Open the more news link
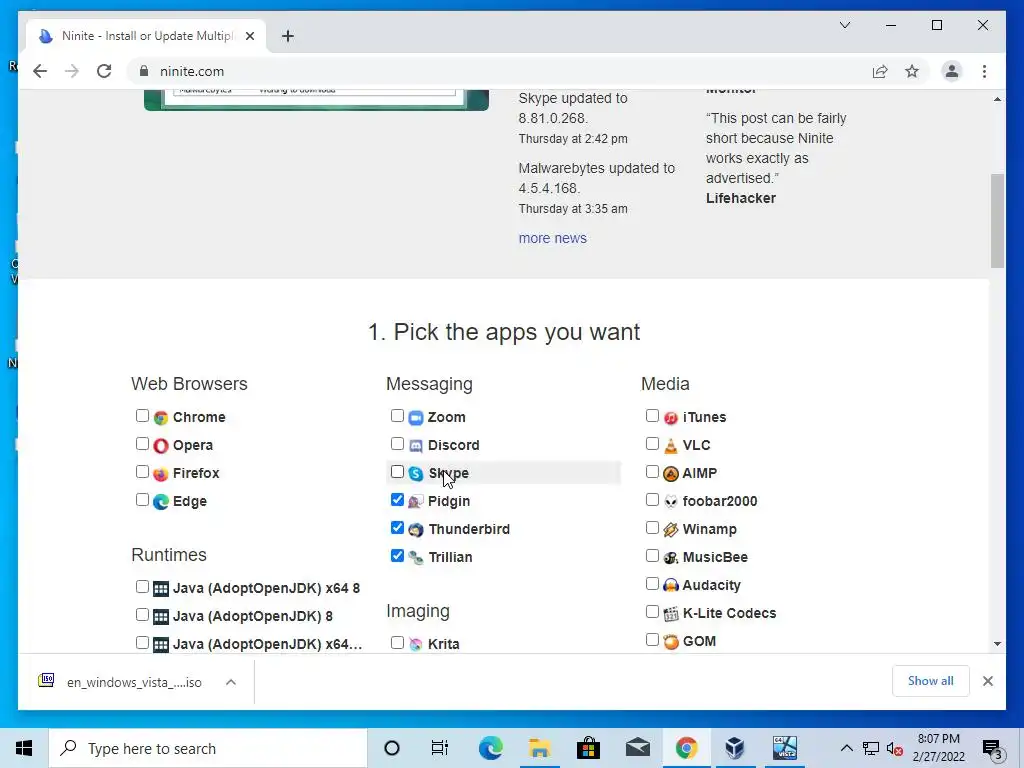This screenshot has height=768, width=1024. (552, 238)
